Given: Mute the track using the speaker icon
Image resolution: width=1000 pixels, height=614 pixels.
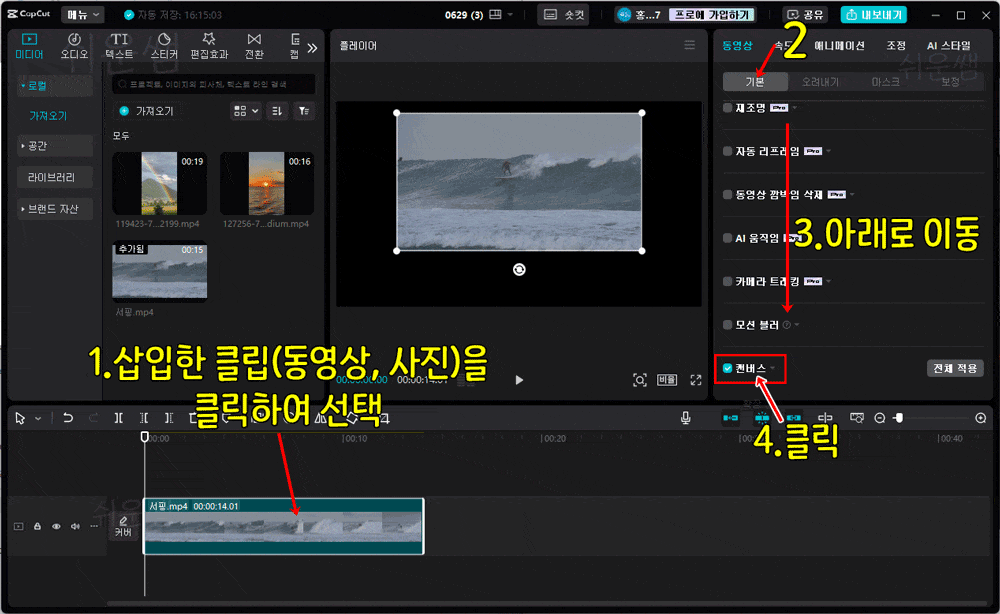Looking at the screenshot, I should tap(74, 525).
